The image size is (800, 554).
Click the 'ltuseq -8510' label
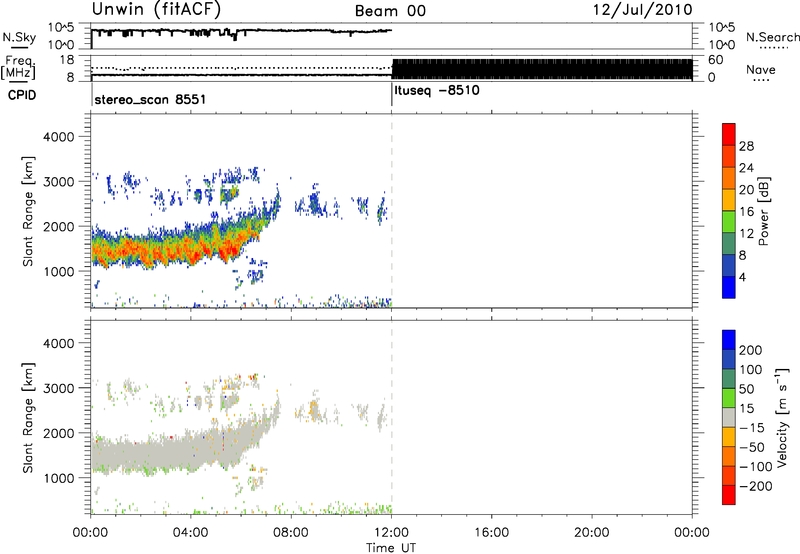[x=437, y=91]
